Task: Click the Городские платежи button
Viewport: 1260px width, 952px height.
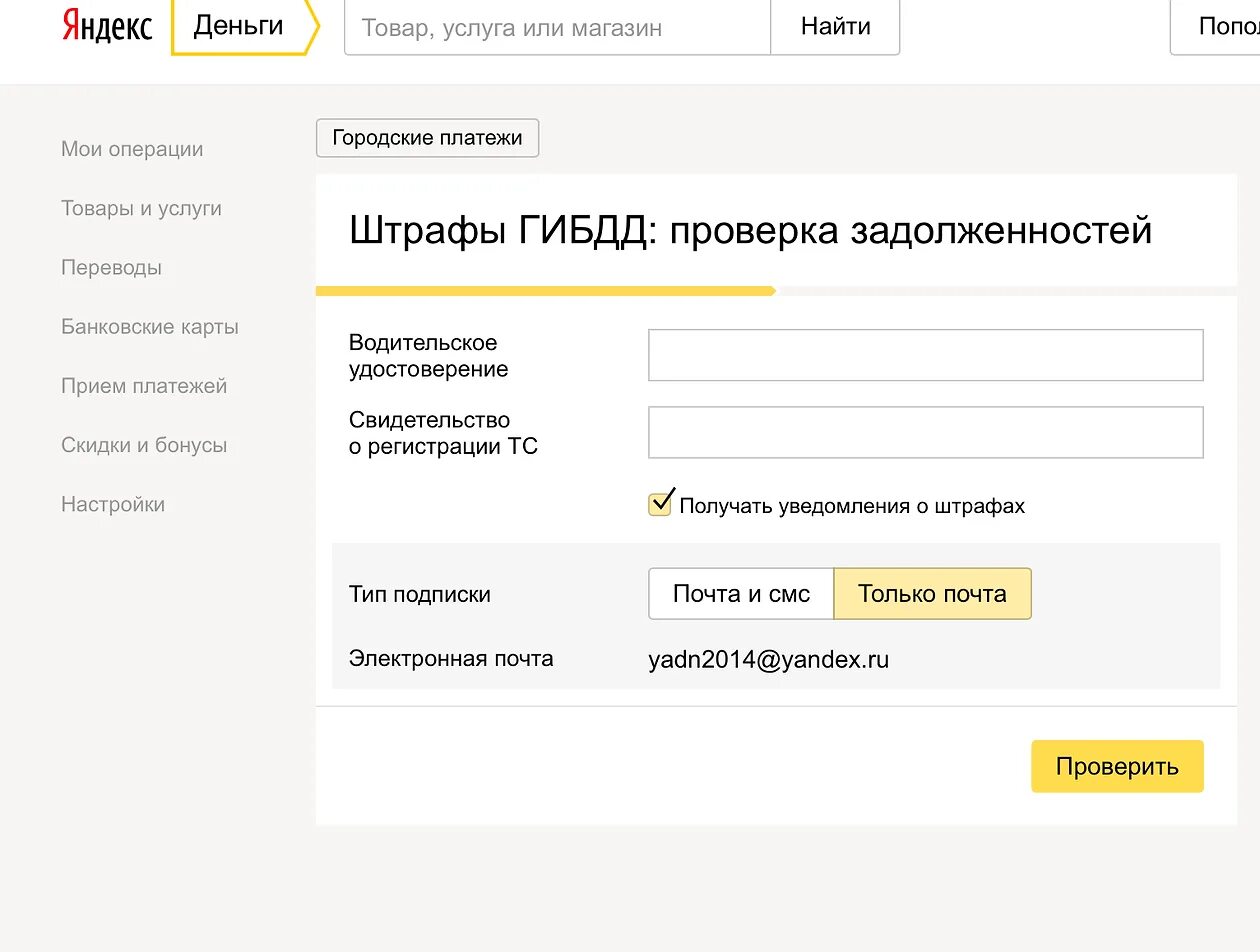Action: pos(427,138)
